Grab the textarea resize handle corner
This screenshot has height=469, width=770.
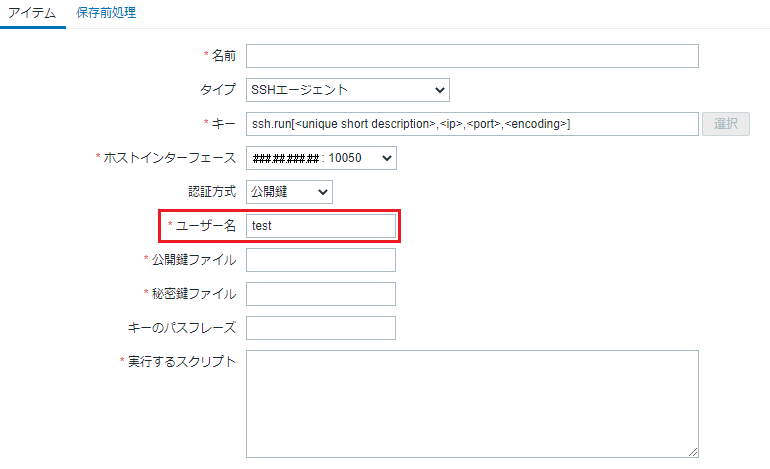click(693, 452)
